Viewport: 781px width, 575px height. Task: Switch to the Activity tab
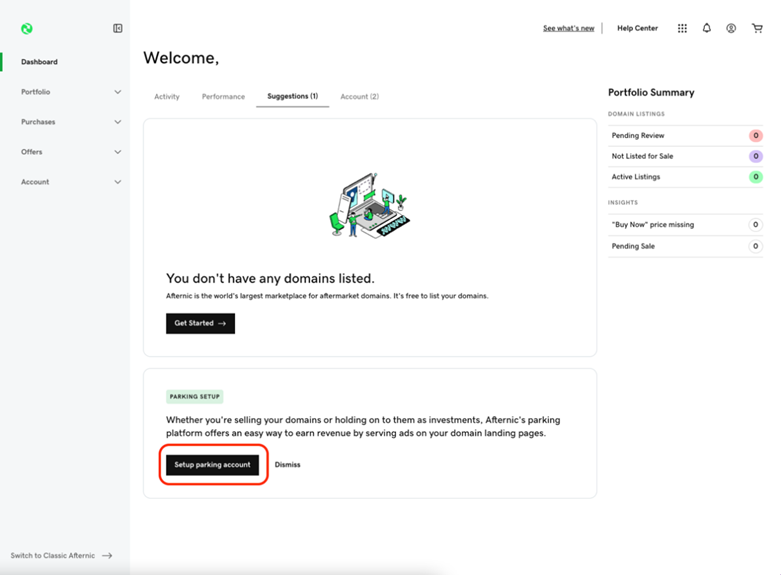pos(167,97)
